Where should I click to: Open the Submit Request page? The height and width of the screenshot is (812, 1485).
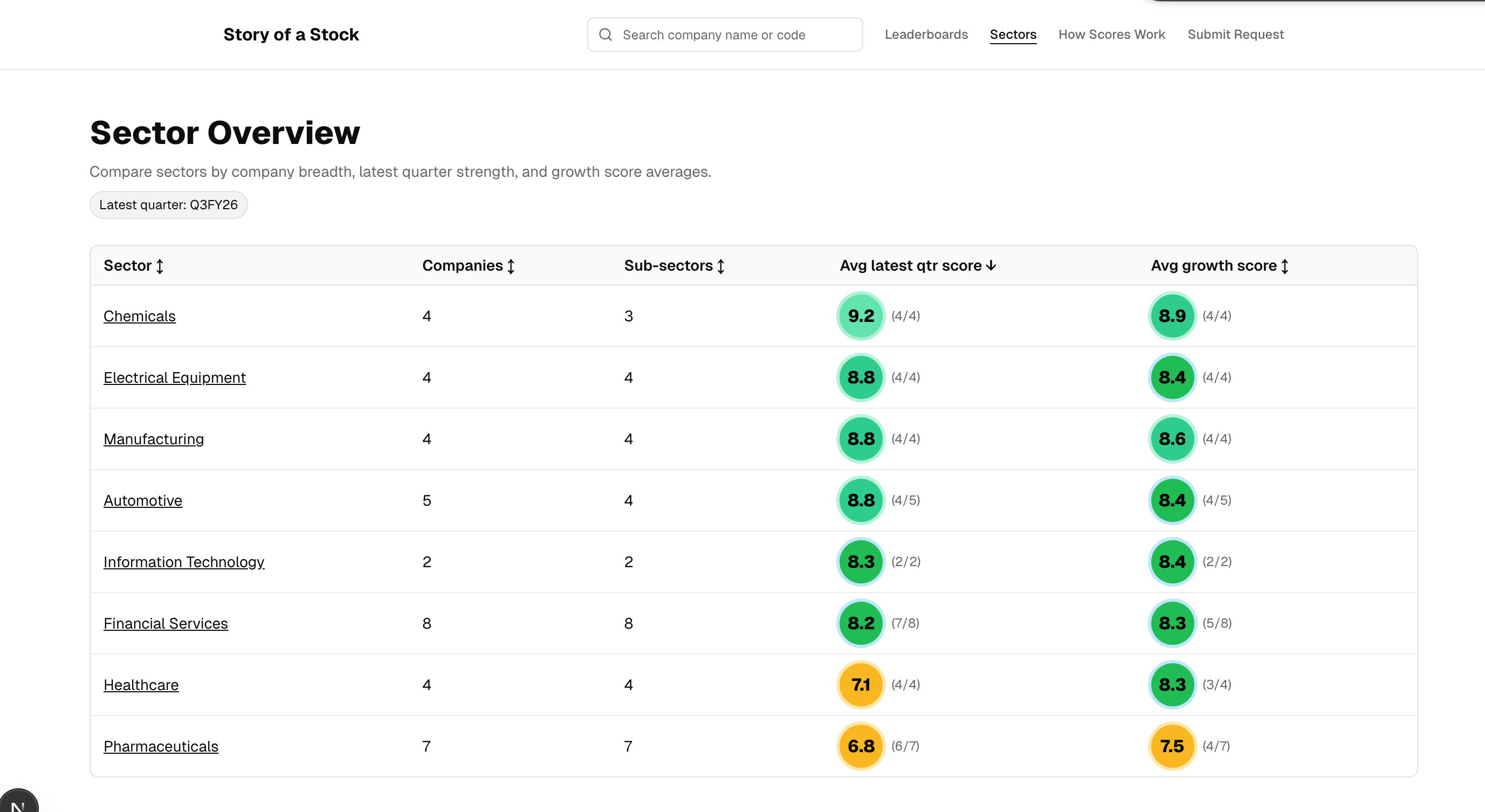[1235, 35]
